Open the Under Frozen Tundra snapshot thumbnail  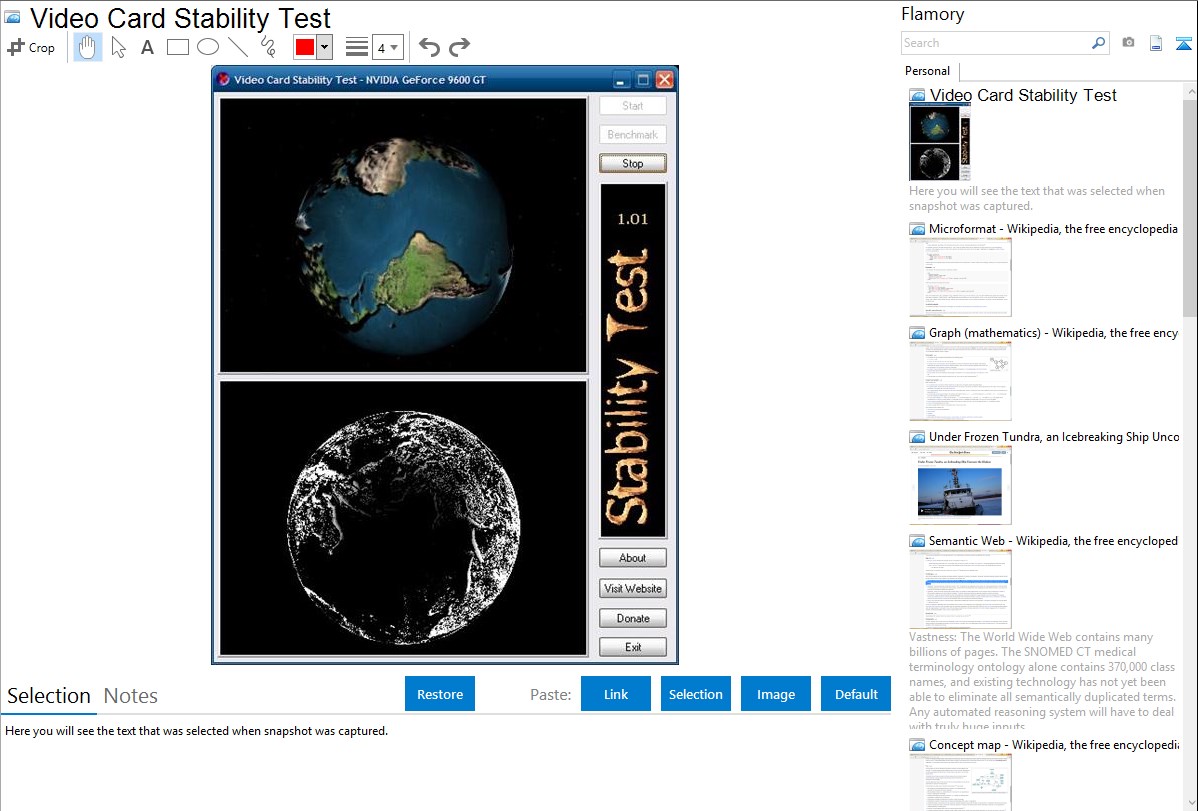[x=960, y=485]
